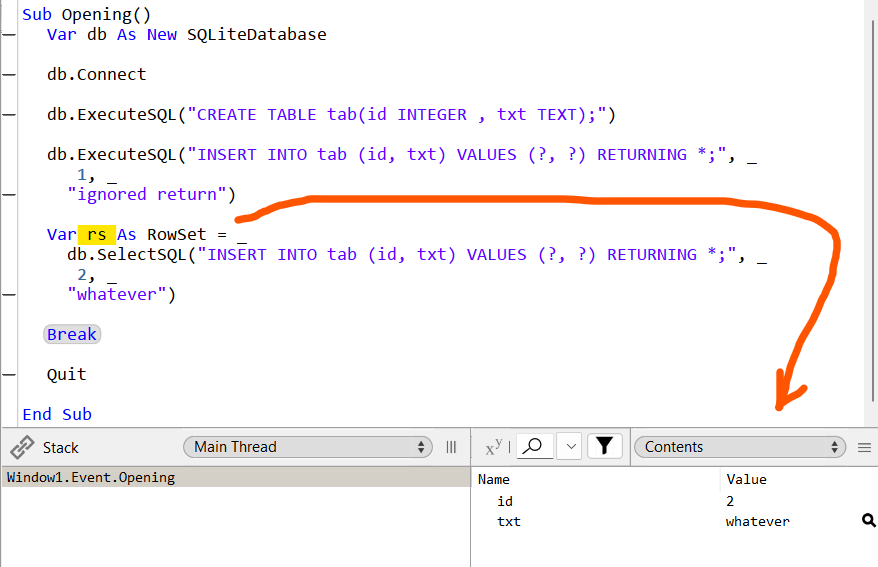The image size is (878, 567).
Task: Click the Name column header
Action: 494,480
